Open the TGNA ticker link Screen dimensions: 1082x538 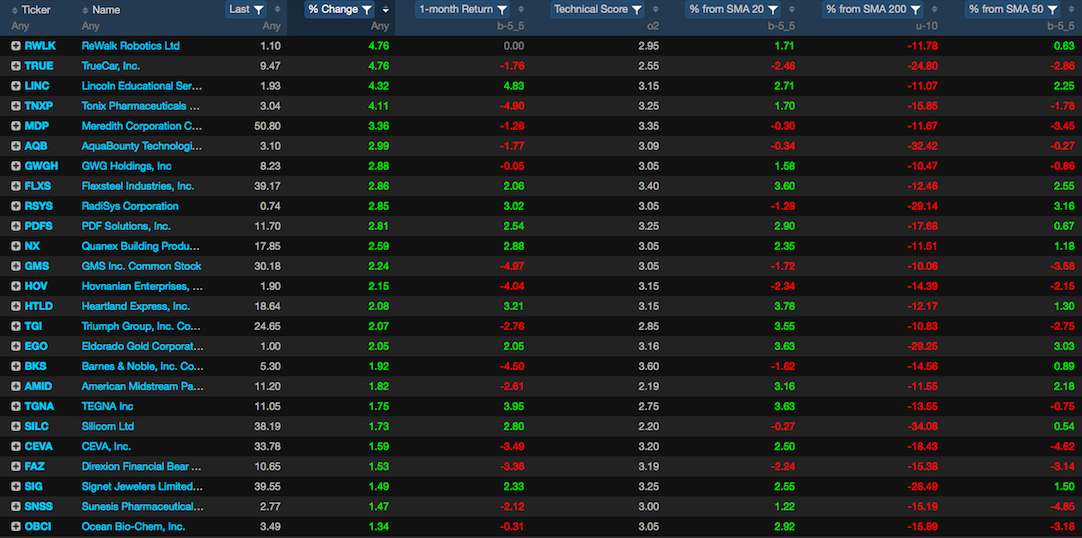pyautogui.click(x=39, y=406)
